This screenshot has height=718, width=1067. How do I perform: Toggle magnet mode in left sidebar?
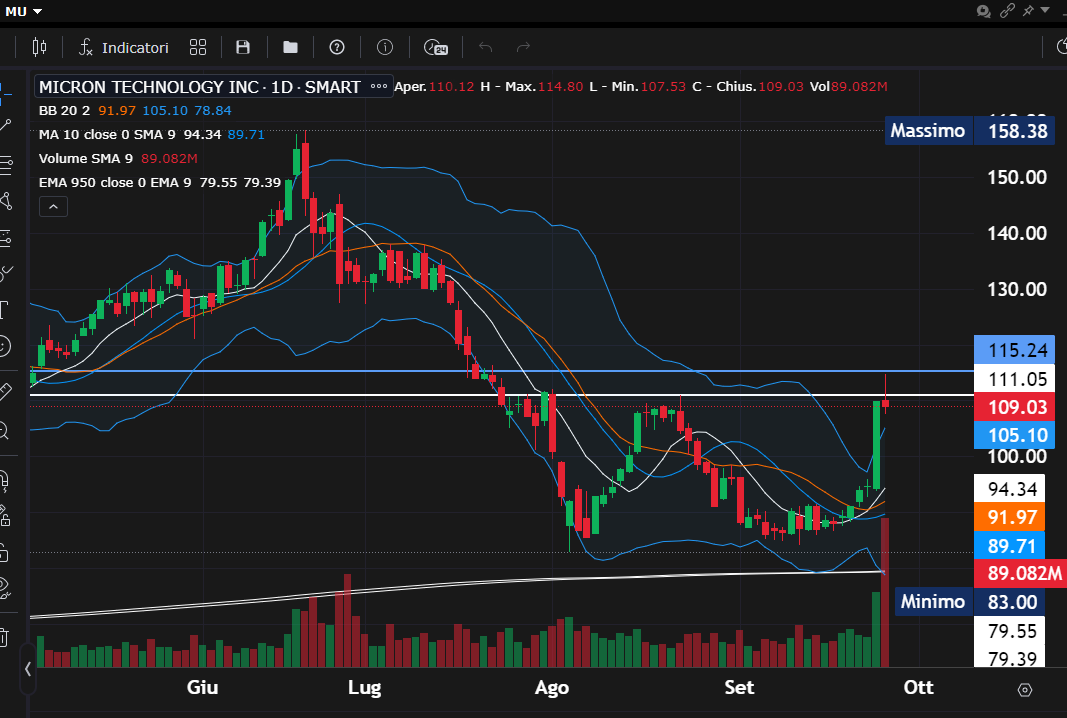5,481
